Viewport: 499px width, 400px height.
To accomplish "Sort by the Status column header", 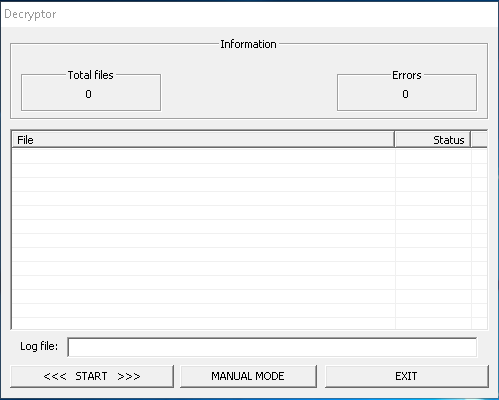I will coord(432,140).
